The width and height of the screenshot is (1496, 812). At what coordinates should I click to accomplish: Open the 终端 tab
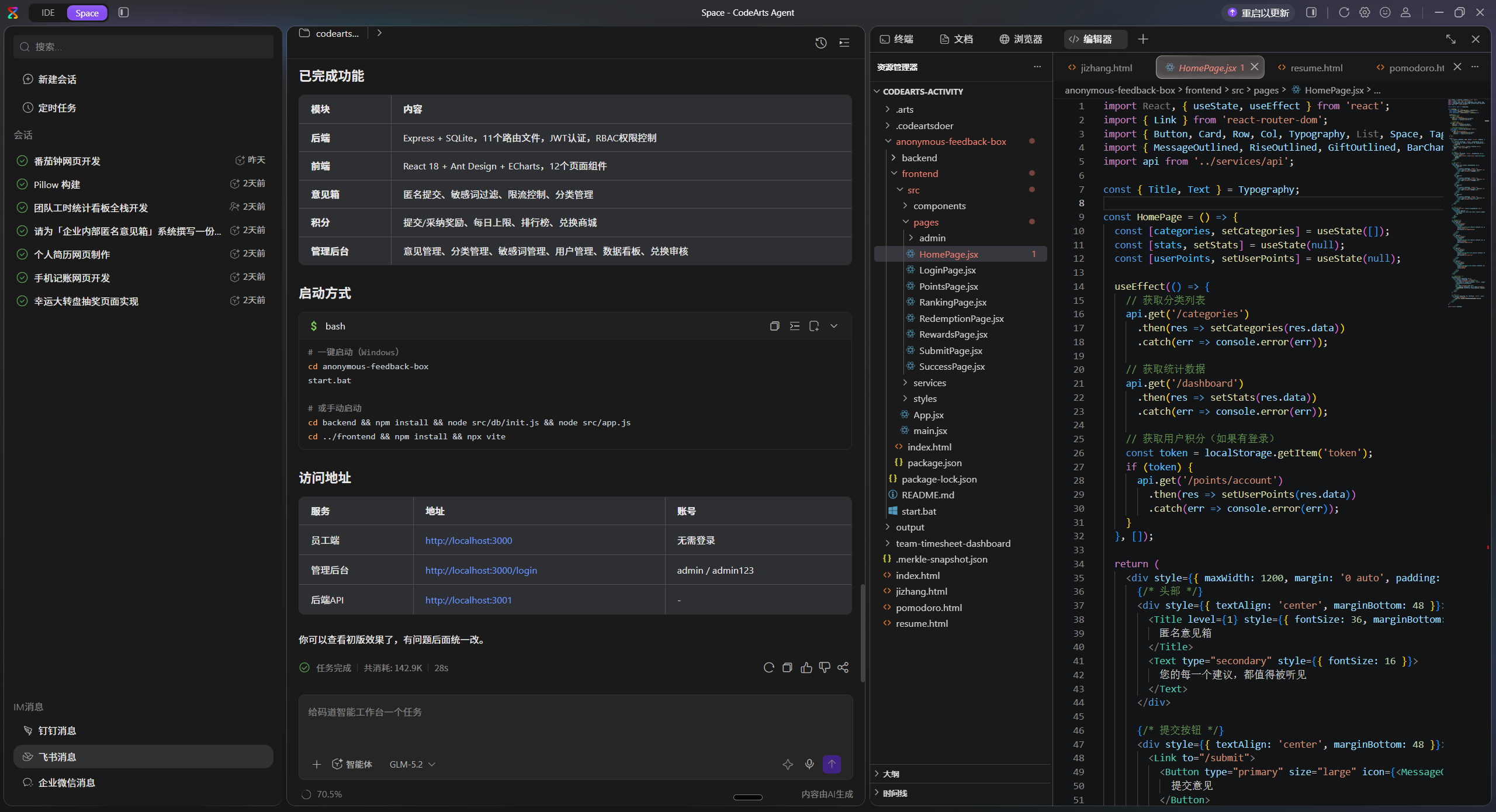tap(896, 39)
